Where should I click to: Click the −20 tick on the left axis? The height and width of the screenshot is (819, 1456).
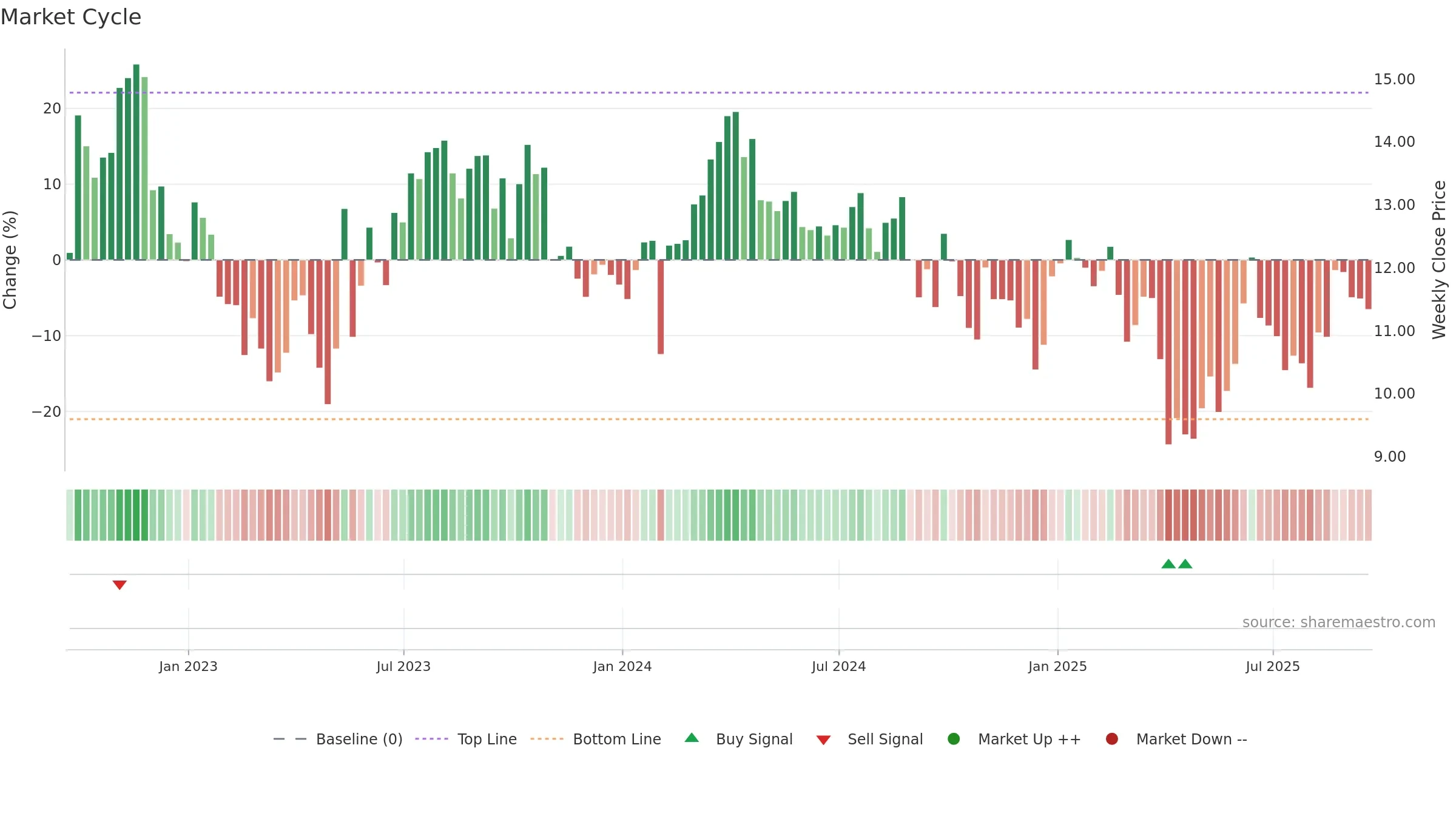(47, 411)
